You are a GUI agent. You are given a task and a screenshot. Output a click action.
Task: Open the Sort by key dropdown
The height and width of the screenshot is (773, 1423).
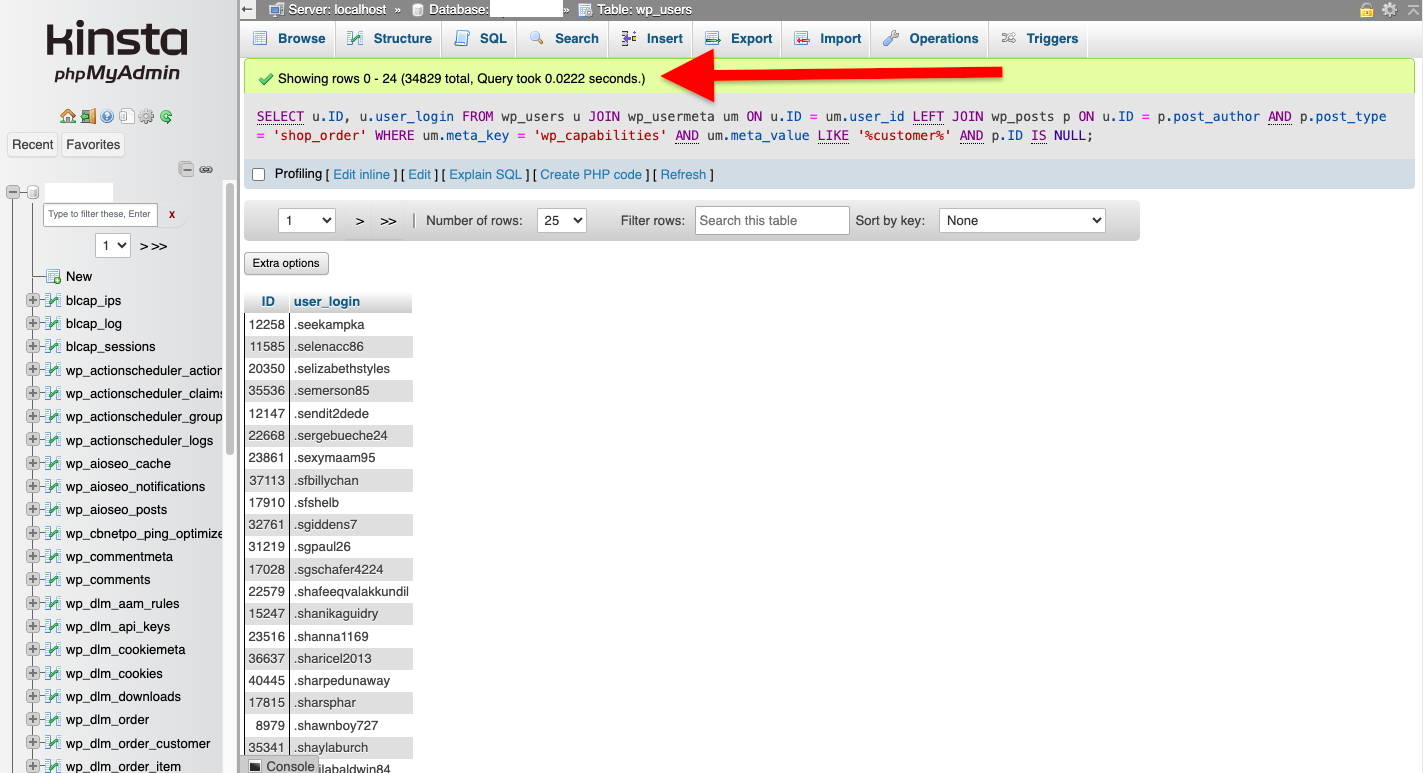click(1021, 221)
